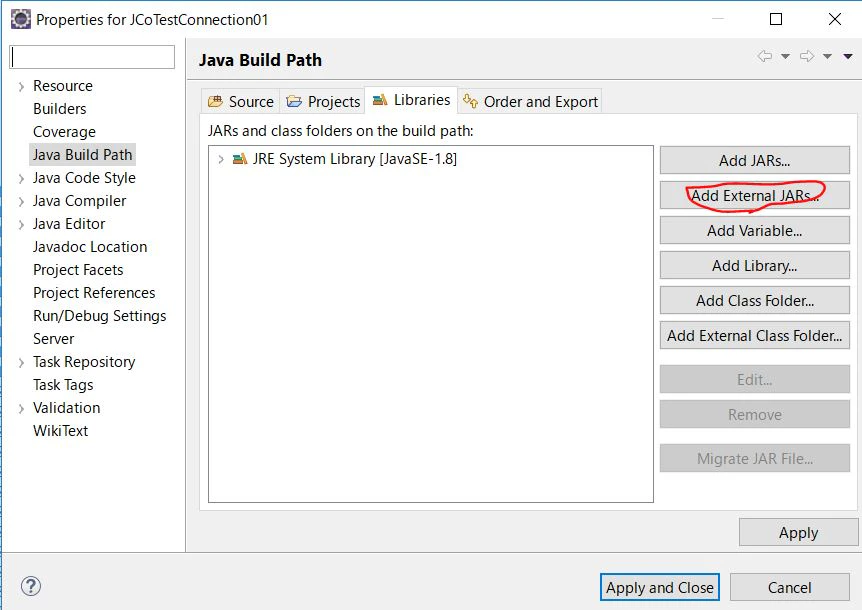Open the back history dropdown arrow
The width and height of the screenshot is (862, 610).
(786, 56)
